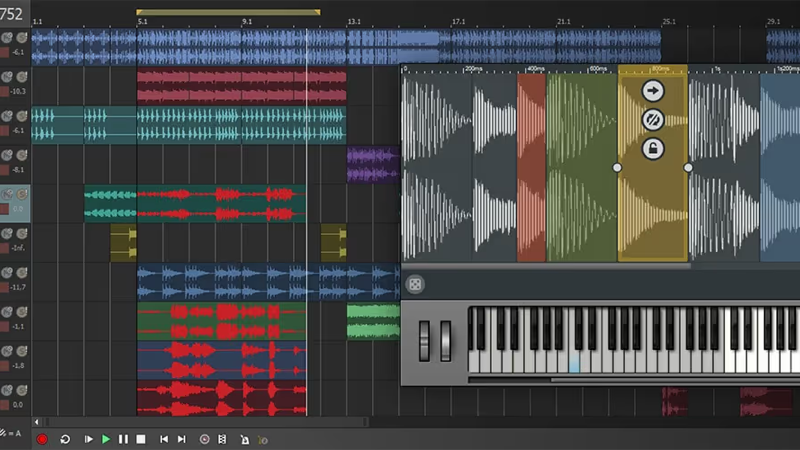Select the red clip on the -10.3 track
Viewport: 800px width, 450px height.
(x=241, y=86)
